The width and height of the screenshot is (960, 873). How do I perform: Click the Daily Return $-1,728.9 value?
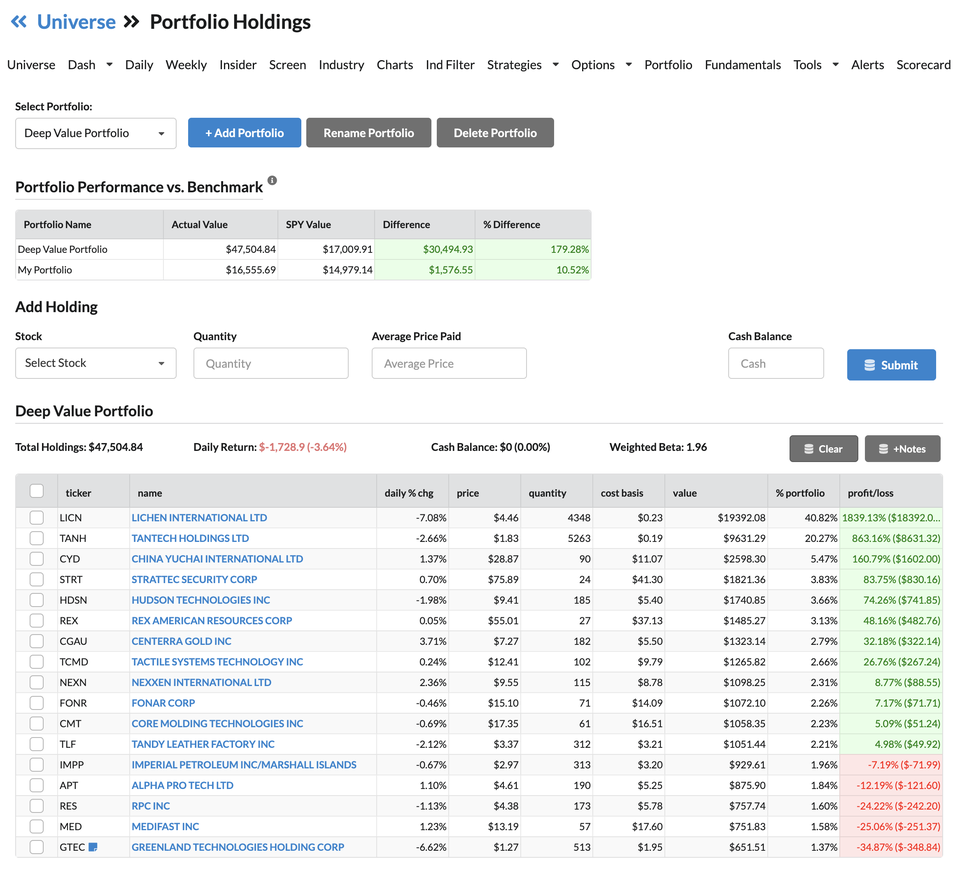point(303,448)
